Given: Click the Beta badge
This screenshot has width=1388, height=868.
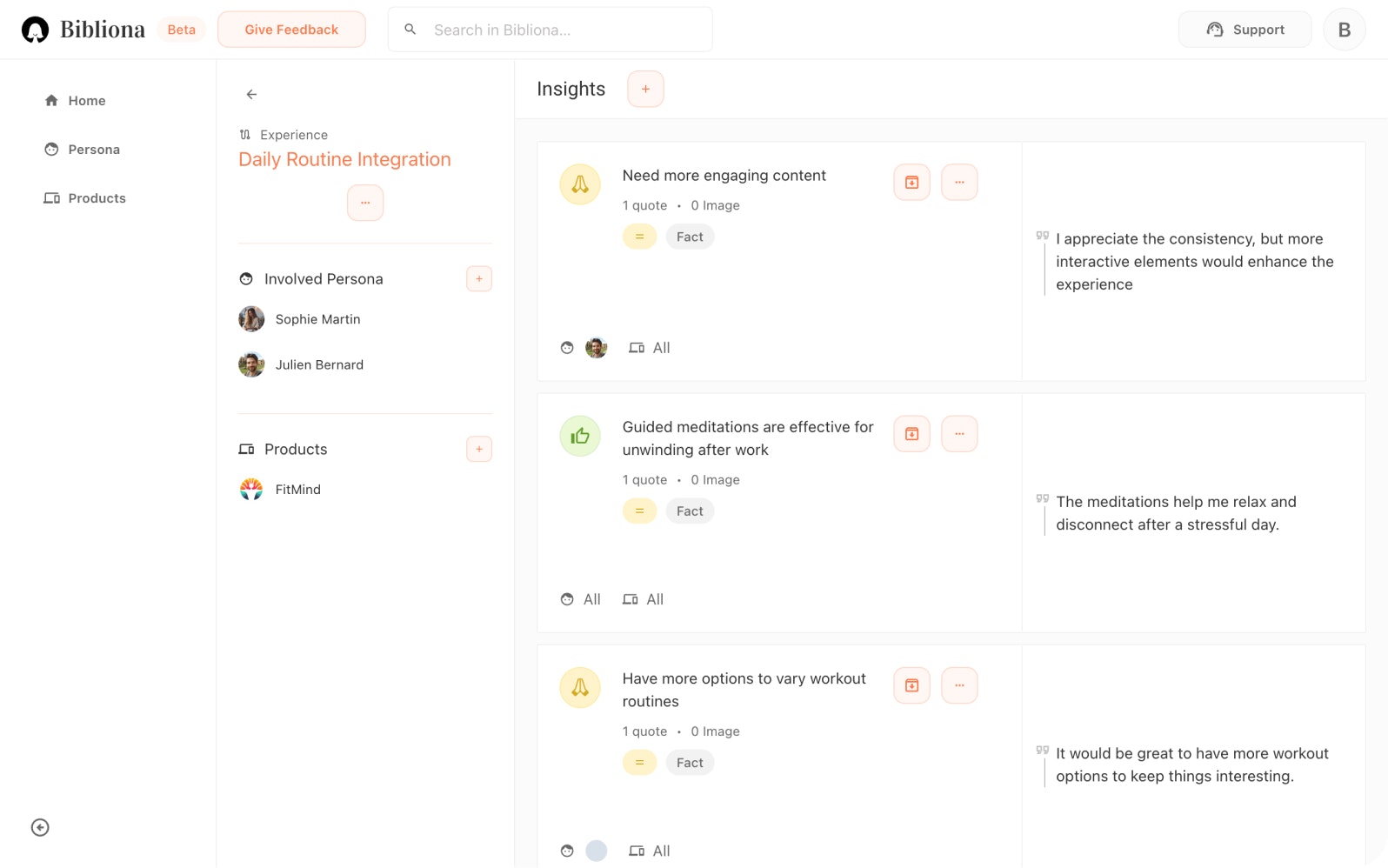Looking at the screenshot, I should [x=181, y=30].
